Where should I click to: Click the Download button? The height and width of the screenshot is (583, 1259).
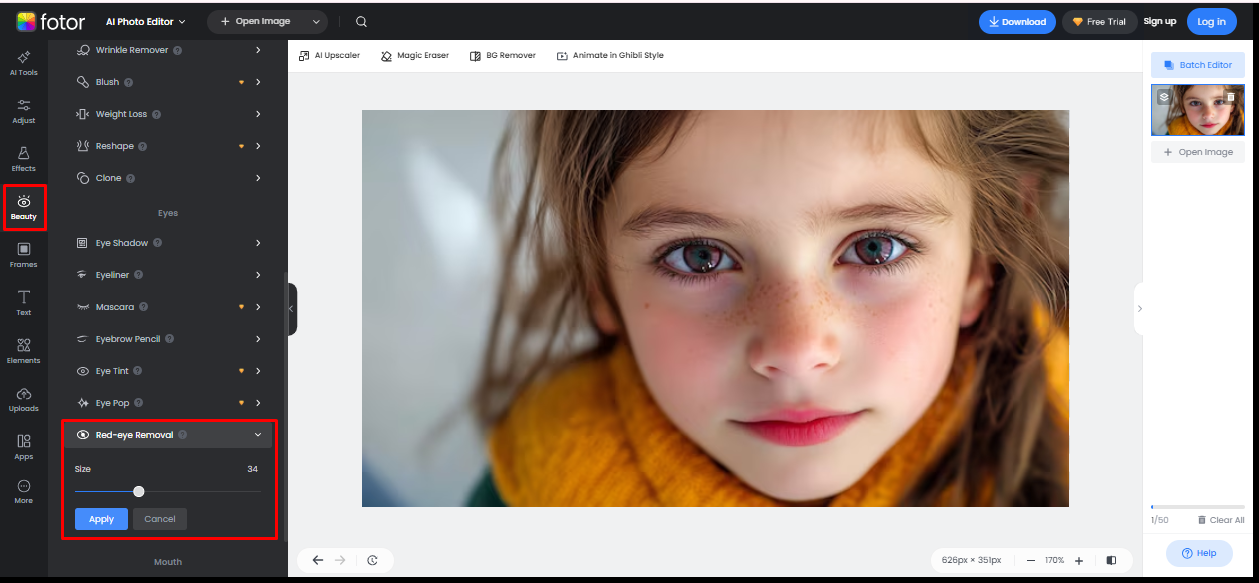coord(1017,20)
